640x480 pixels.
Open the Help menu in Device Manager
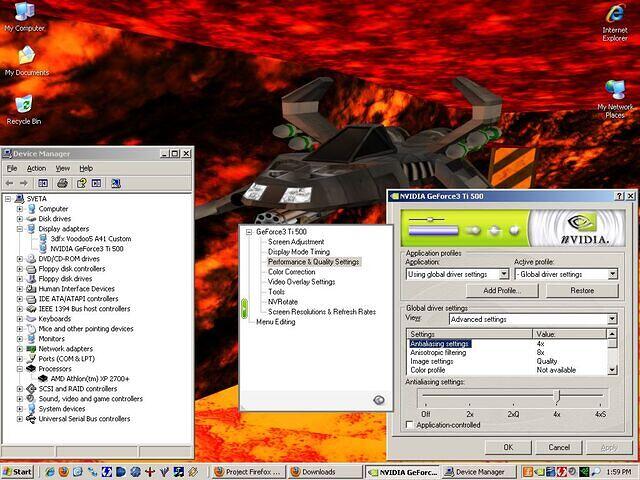point(86,168)
